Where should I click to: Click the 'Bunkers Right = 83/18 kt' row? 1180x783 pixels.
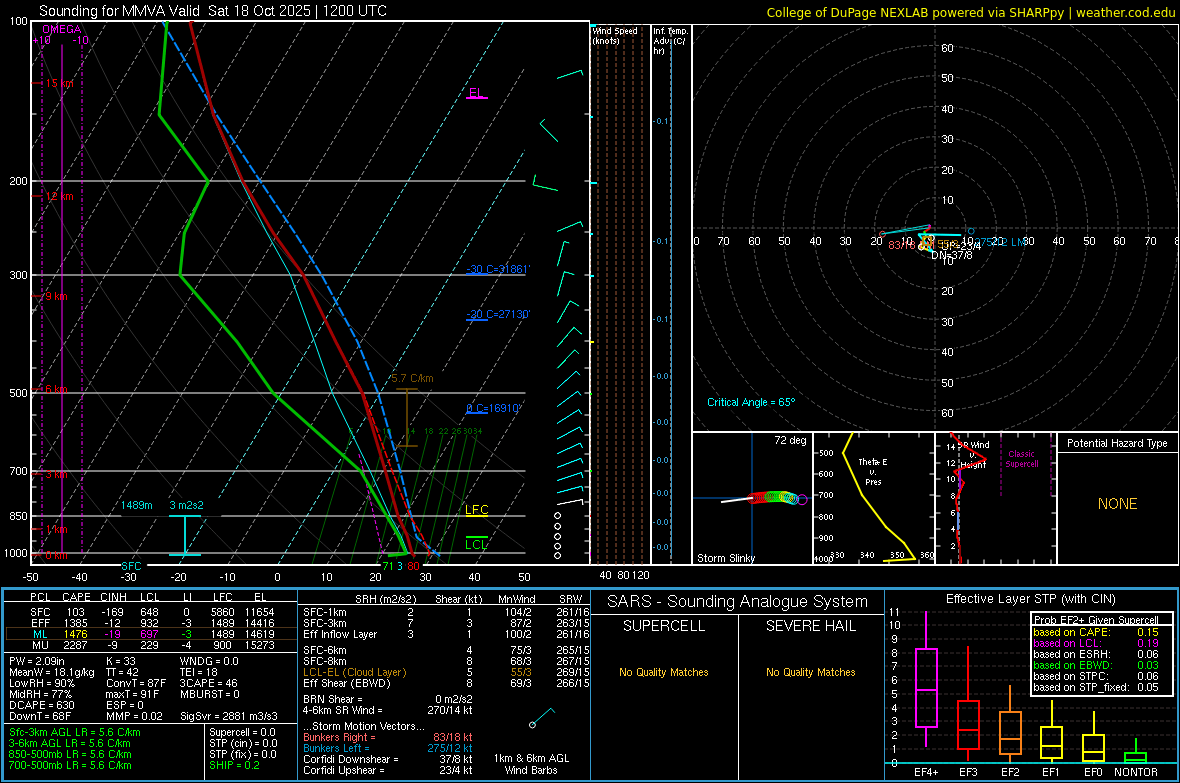tap(388, 738)
